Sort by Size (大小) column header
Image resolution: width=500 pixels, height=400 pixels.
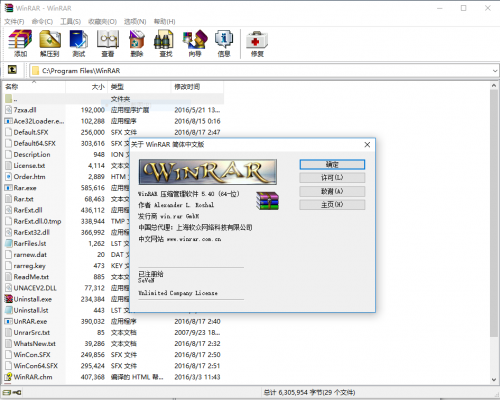87,87
